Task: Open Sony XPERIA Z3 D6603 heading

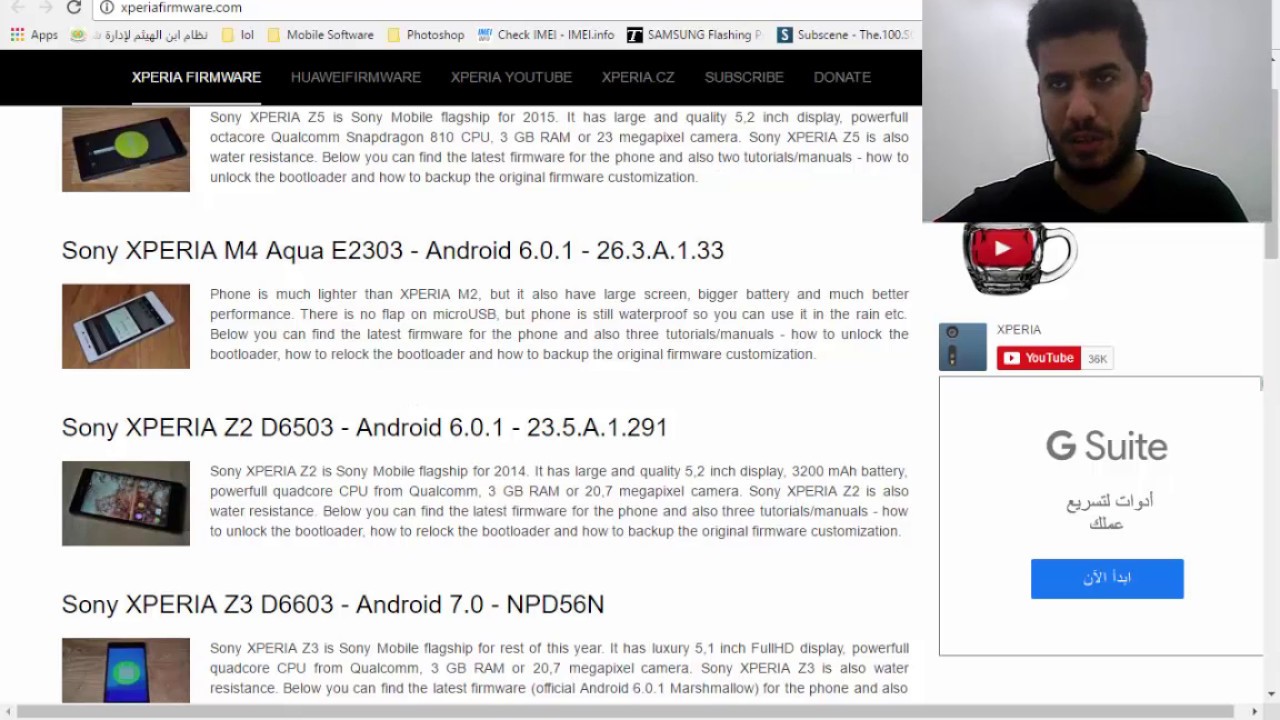Action: coord(333,604)
